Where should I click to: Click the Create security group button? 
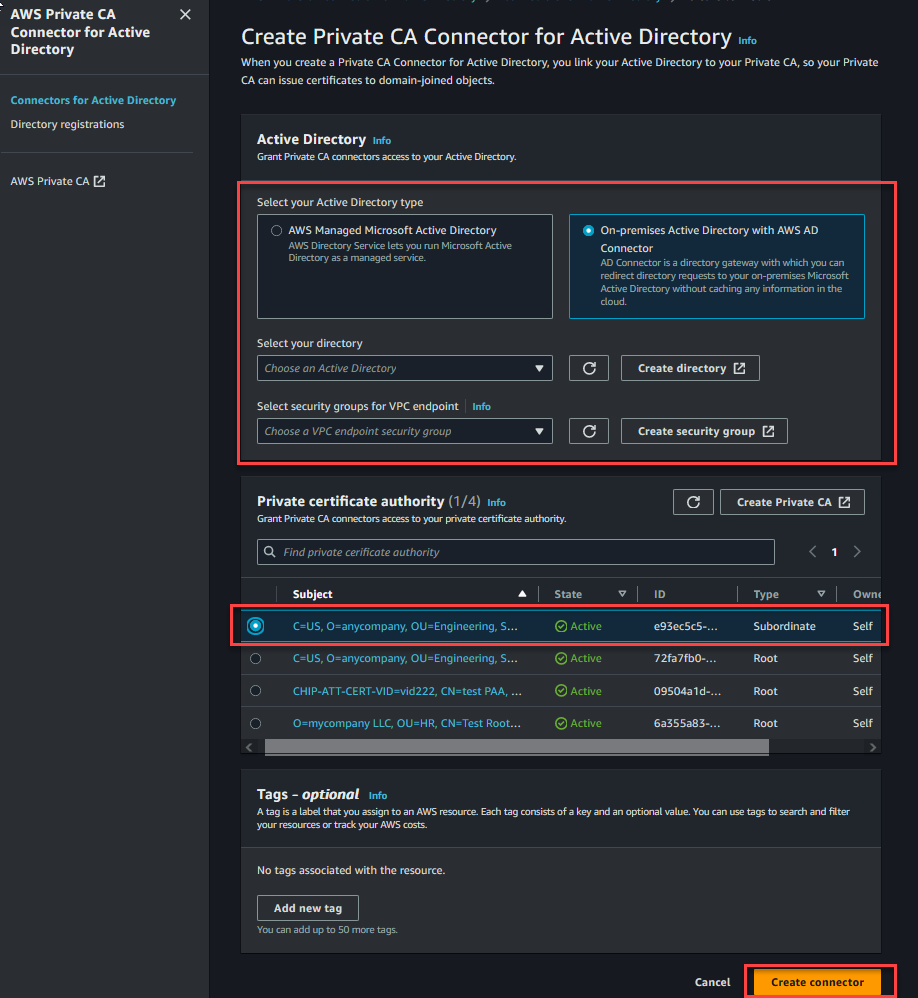pyautogui.click(x=704, y=432)
